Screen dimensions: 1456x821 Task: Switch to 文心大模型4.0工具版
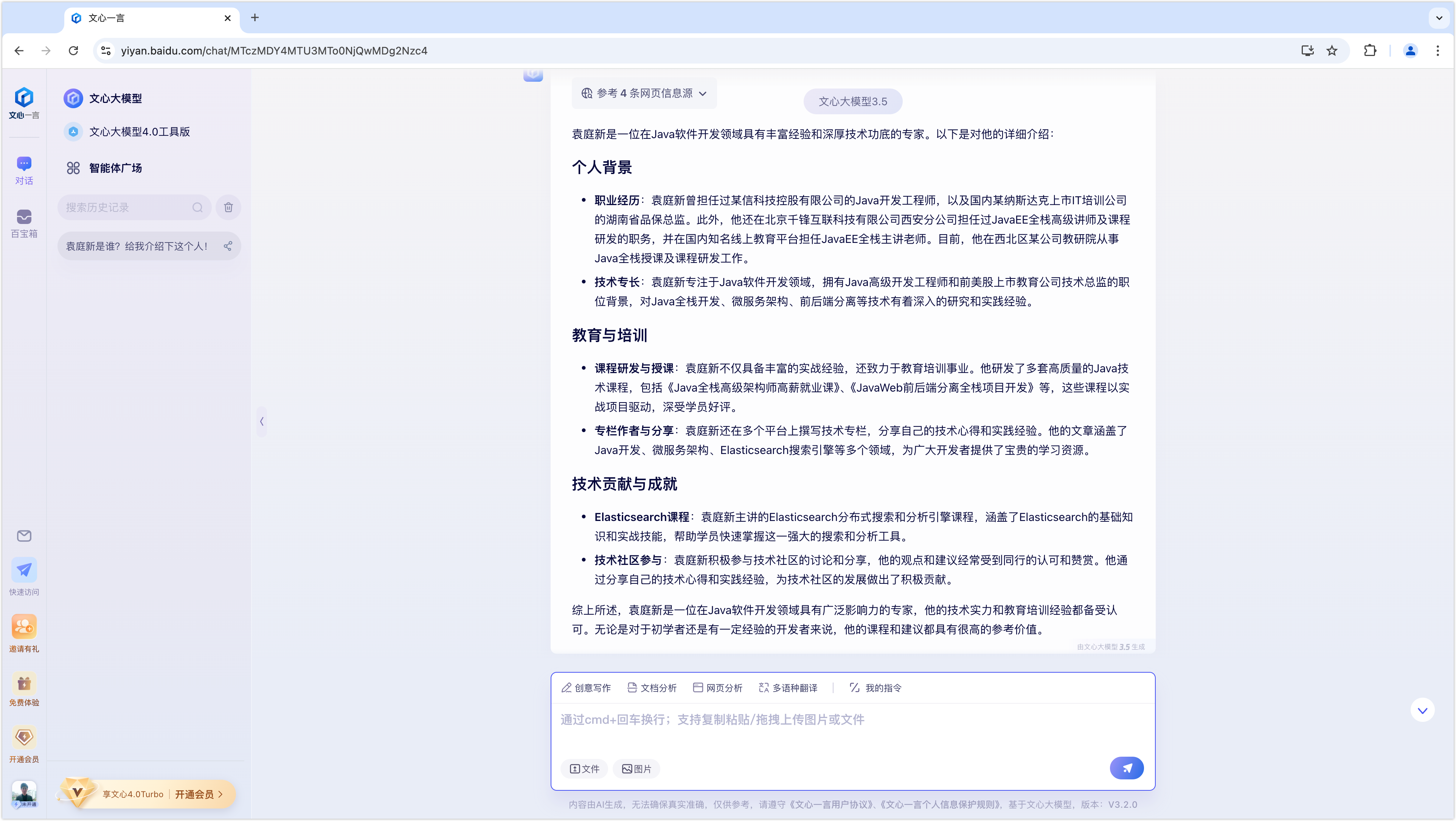coord(139,131)
